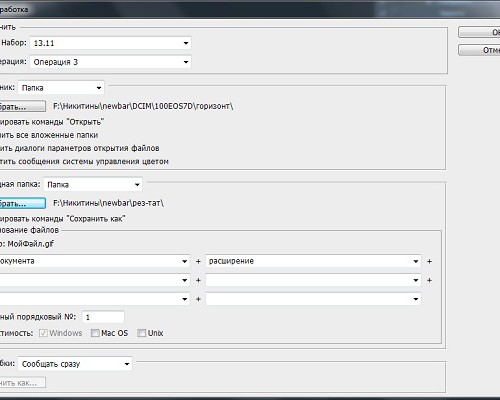Screen dimensions: 500x400
Task: Open the Сообщать сразу errors dropdown
Action: coord(75,364)
